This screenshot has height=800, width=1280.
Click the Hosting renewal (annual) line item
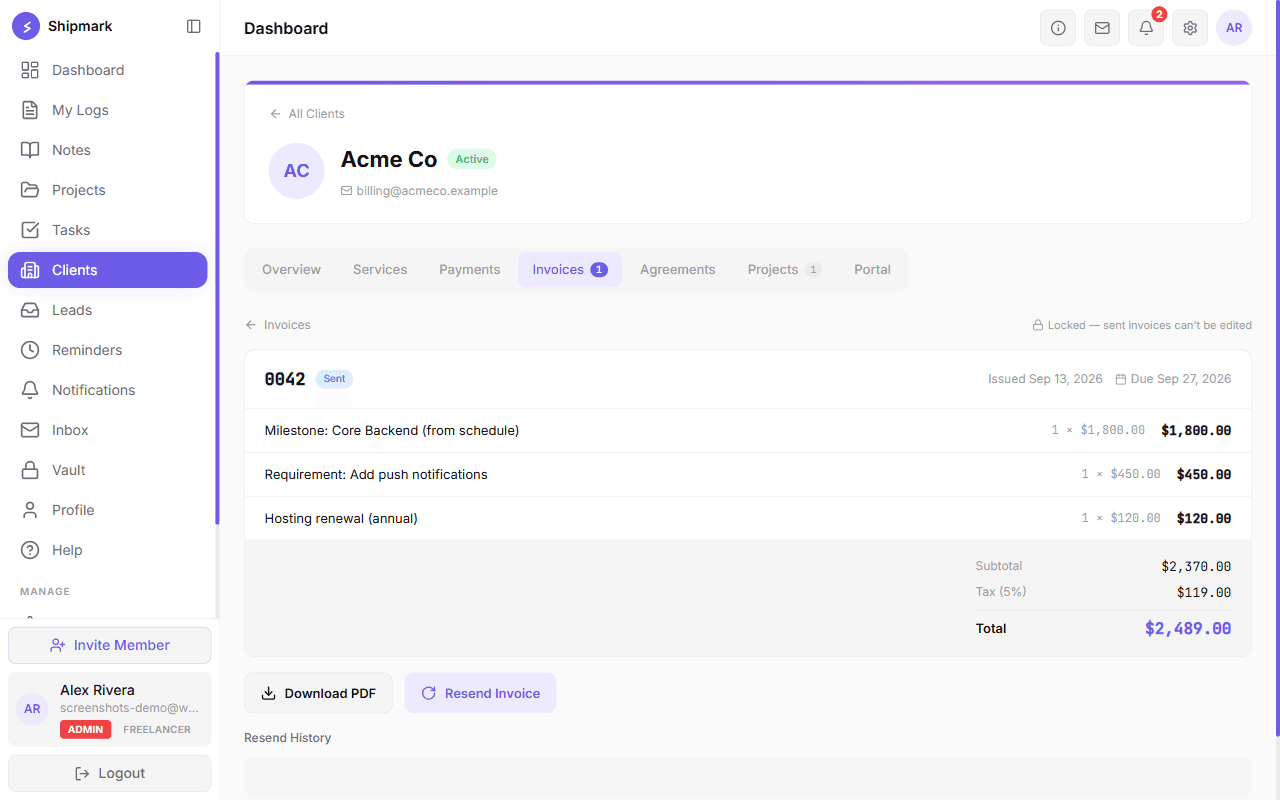[748, 519]
